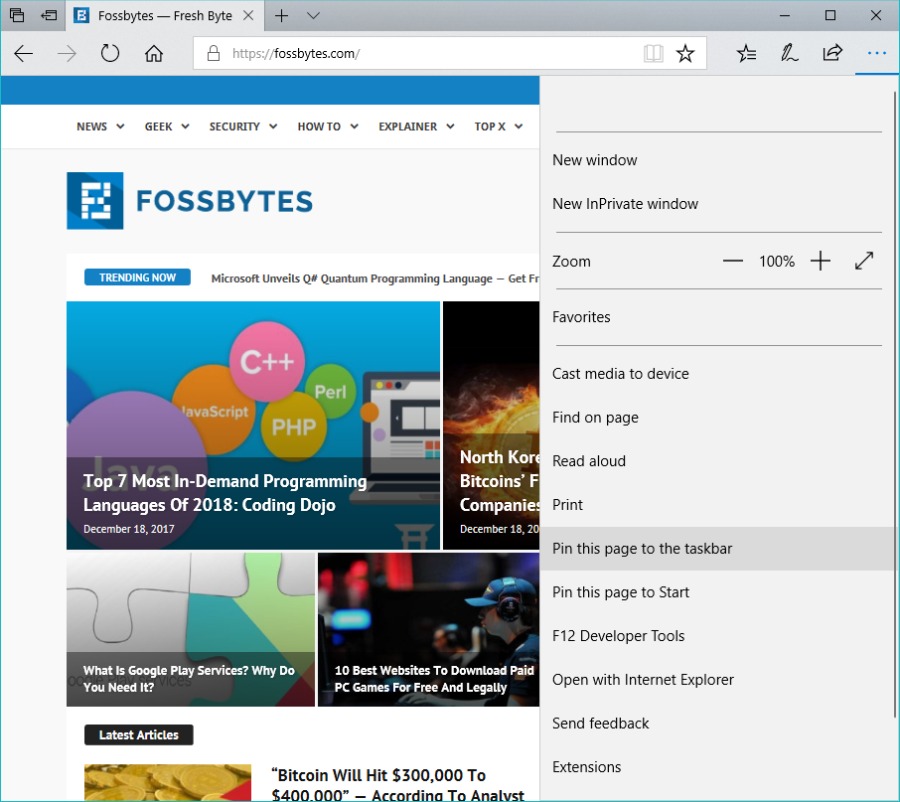
Task: Decrease zoom with the minus control
Action: tap(732, 260)
